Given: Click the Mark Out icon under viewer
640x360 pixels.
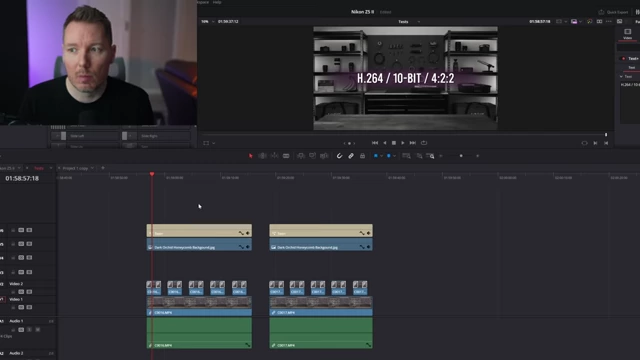Looking at the screenshot, I should pos(606,143).
